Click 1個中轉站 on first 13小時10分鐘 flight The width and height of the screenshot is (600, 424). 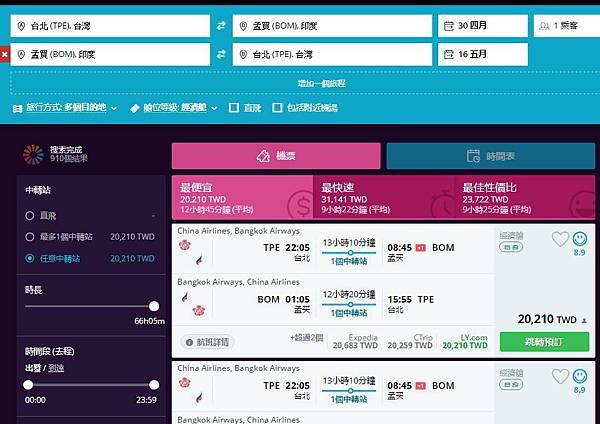tap(349, 261)
